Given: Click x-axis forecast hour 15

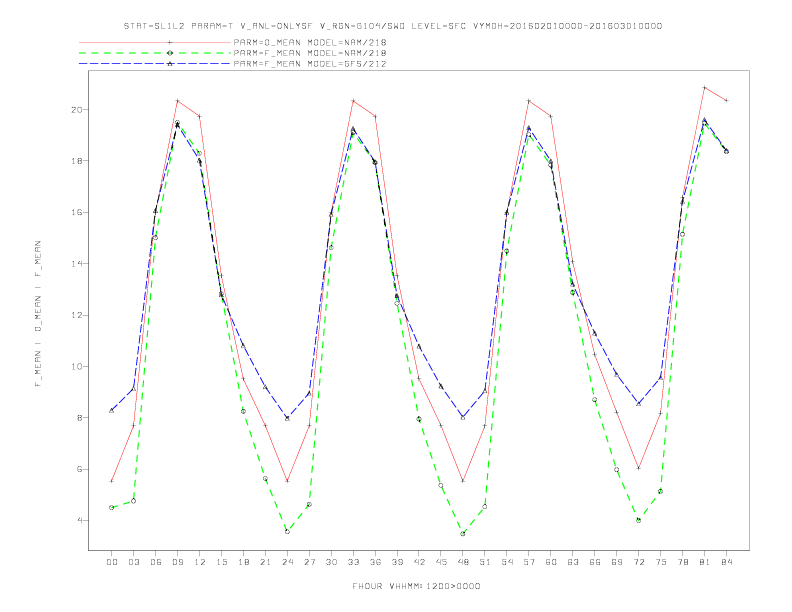Looking at the screenshot, I should pyautogui.click(x=221, y=562).
